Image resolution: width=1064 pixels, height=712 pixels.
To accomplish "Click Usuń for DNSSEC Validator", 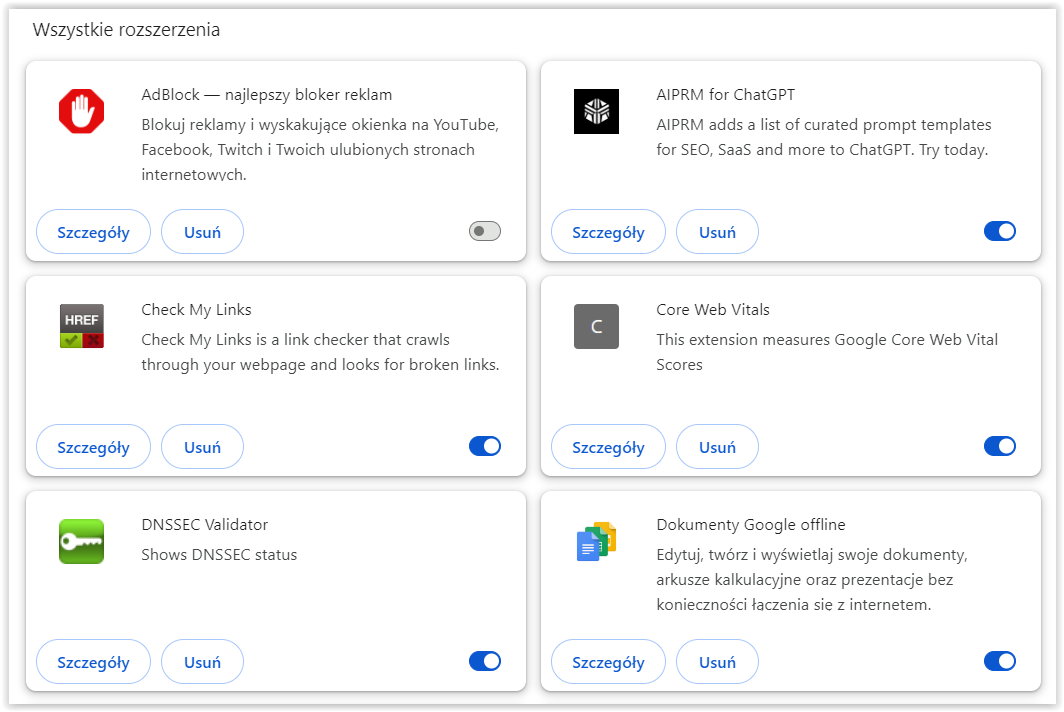I will click(x=202, y=662).
